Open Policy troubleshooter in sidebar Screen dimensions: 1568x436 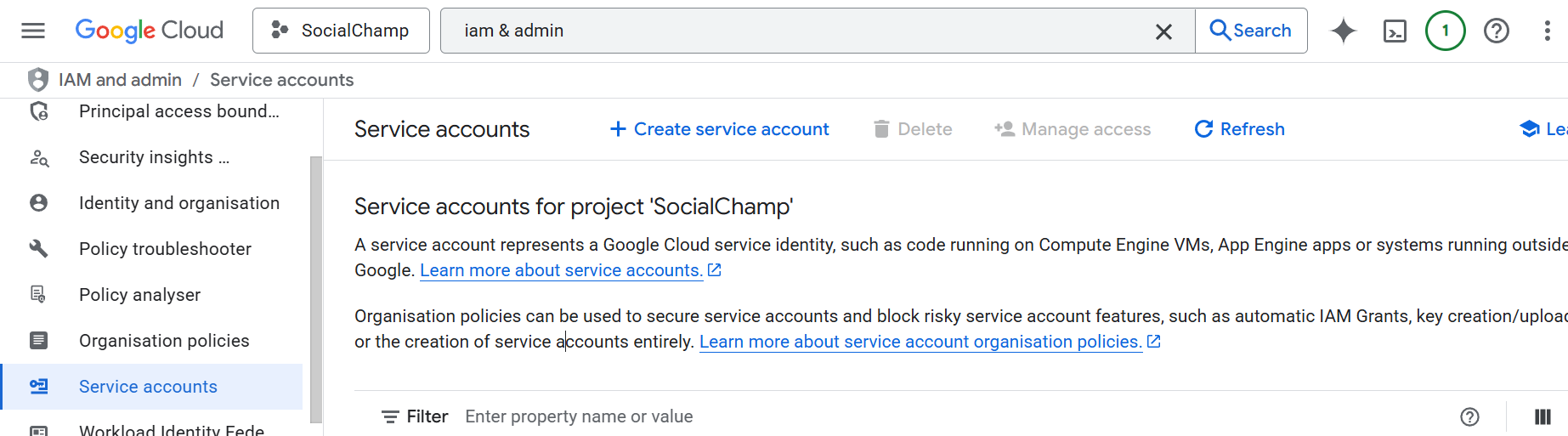point(165,249)
